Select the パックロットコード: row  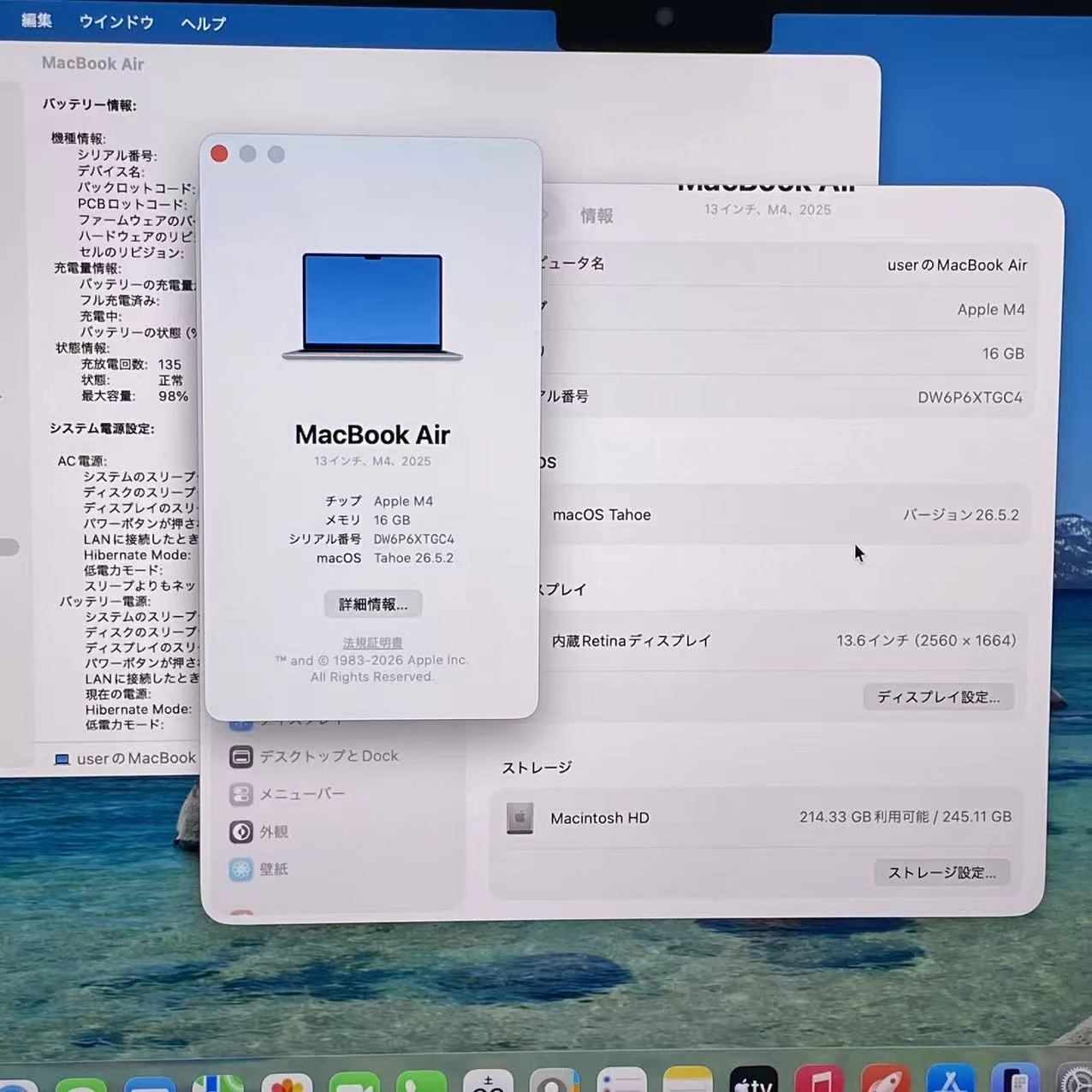(136, 187)
